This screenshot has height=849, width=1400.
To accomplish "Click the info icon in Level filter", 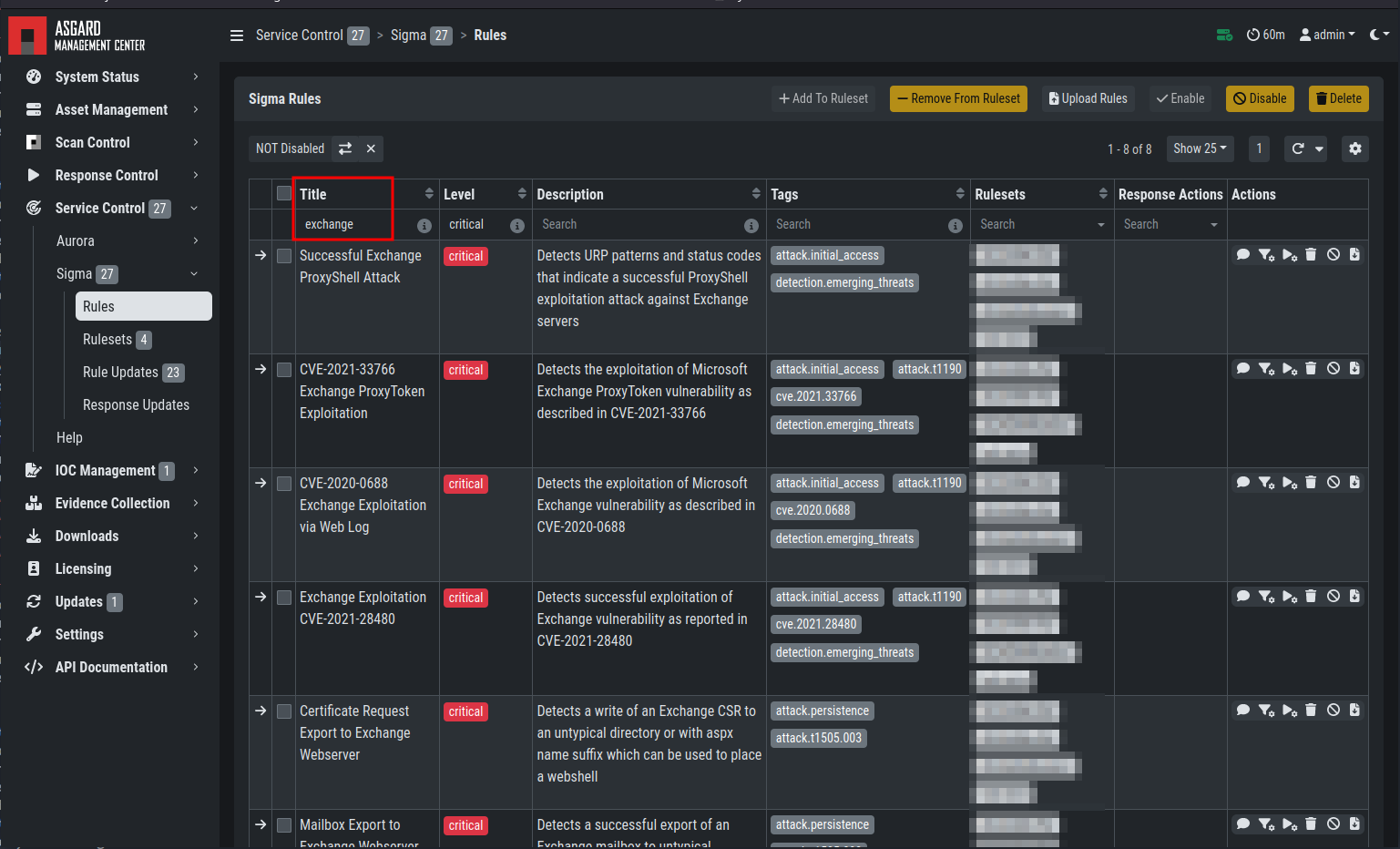I will coord(517,226).
